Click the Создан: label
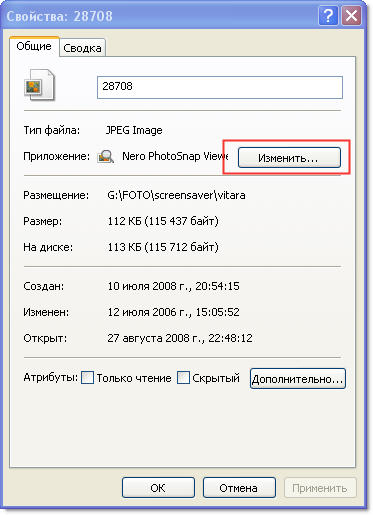 pyautogui.click(x=44, y=286)
